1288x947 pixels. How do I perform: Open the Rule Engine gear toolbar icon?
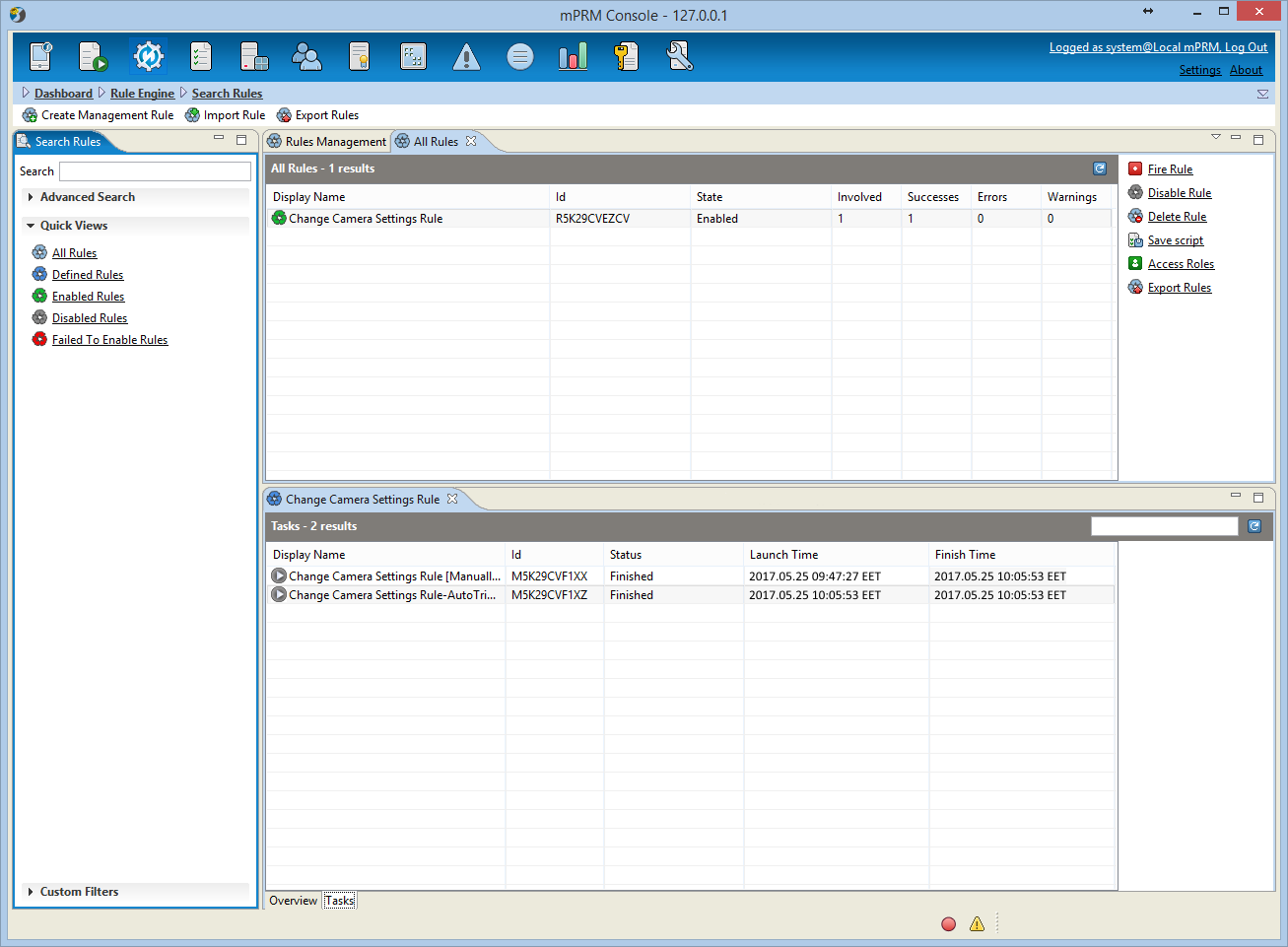coord(148,56)
